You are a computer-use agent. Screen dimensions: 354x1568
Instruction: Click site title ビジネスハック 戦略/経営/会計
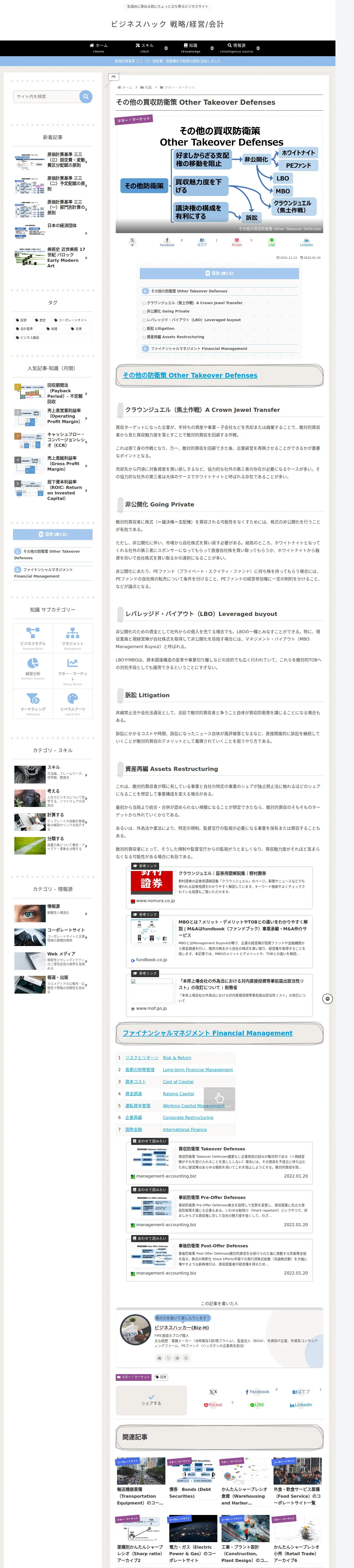(167, 24)
